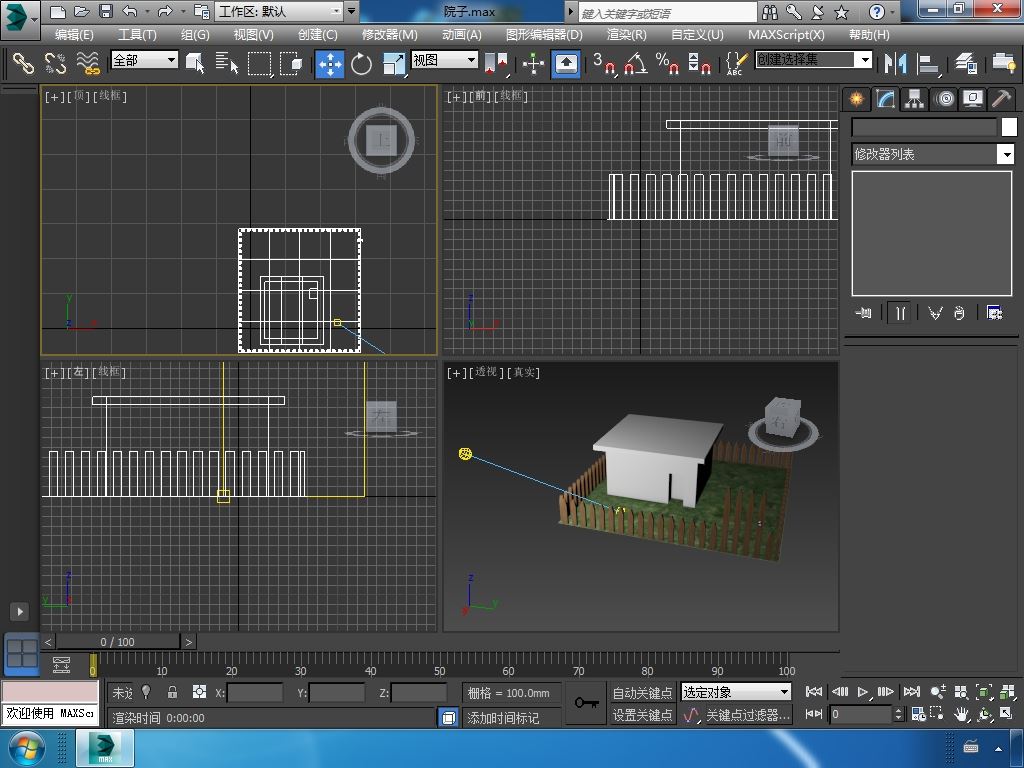The height and width of the screenshot is (768, 1024).
Task: Open the Create panel star icon
Action: pos(856,98)
